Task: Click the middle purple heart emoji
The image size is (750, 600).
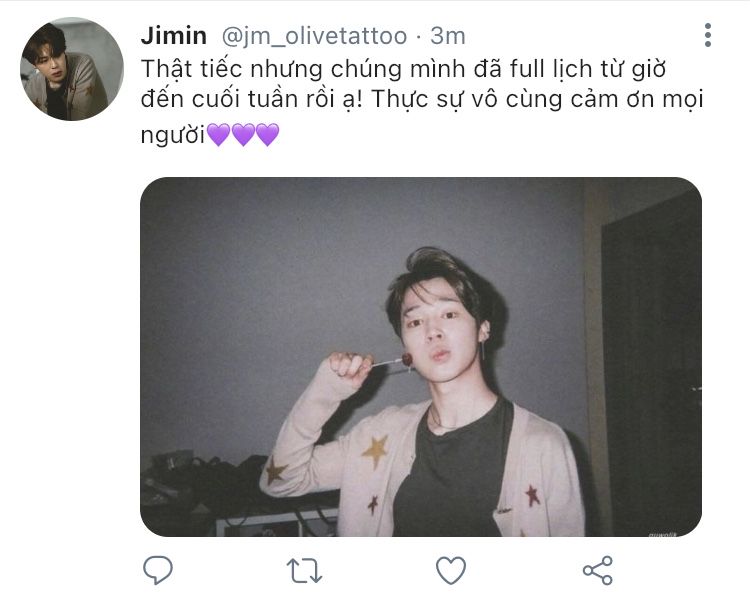Action: pyautogui.click(x=243, y=134)
